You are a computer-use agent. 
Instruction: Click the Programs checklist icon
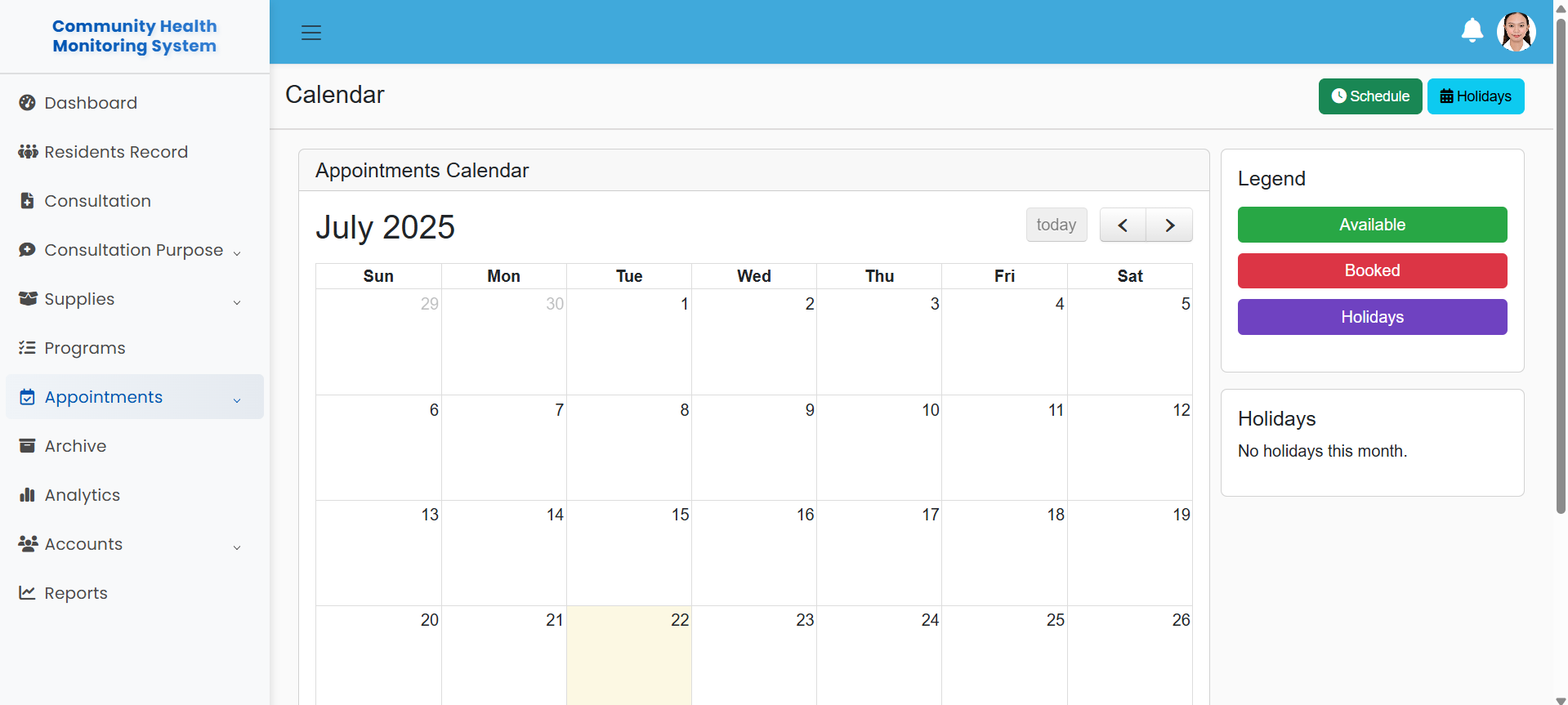(27, 348)
